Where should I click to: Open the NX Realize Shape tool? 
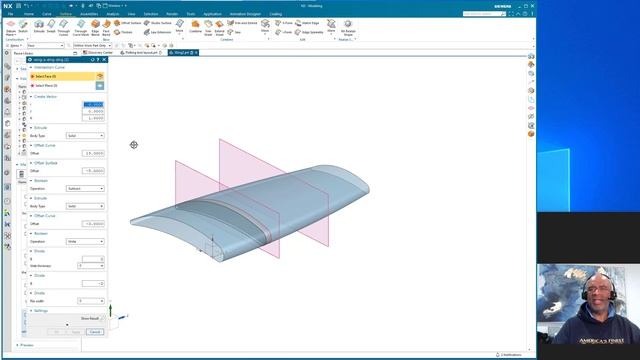click(x=348, y=28)
